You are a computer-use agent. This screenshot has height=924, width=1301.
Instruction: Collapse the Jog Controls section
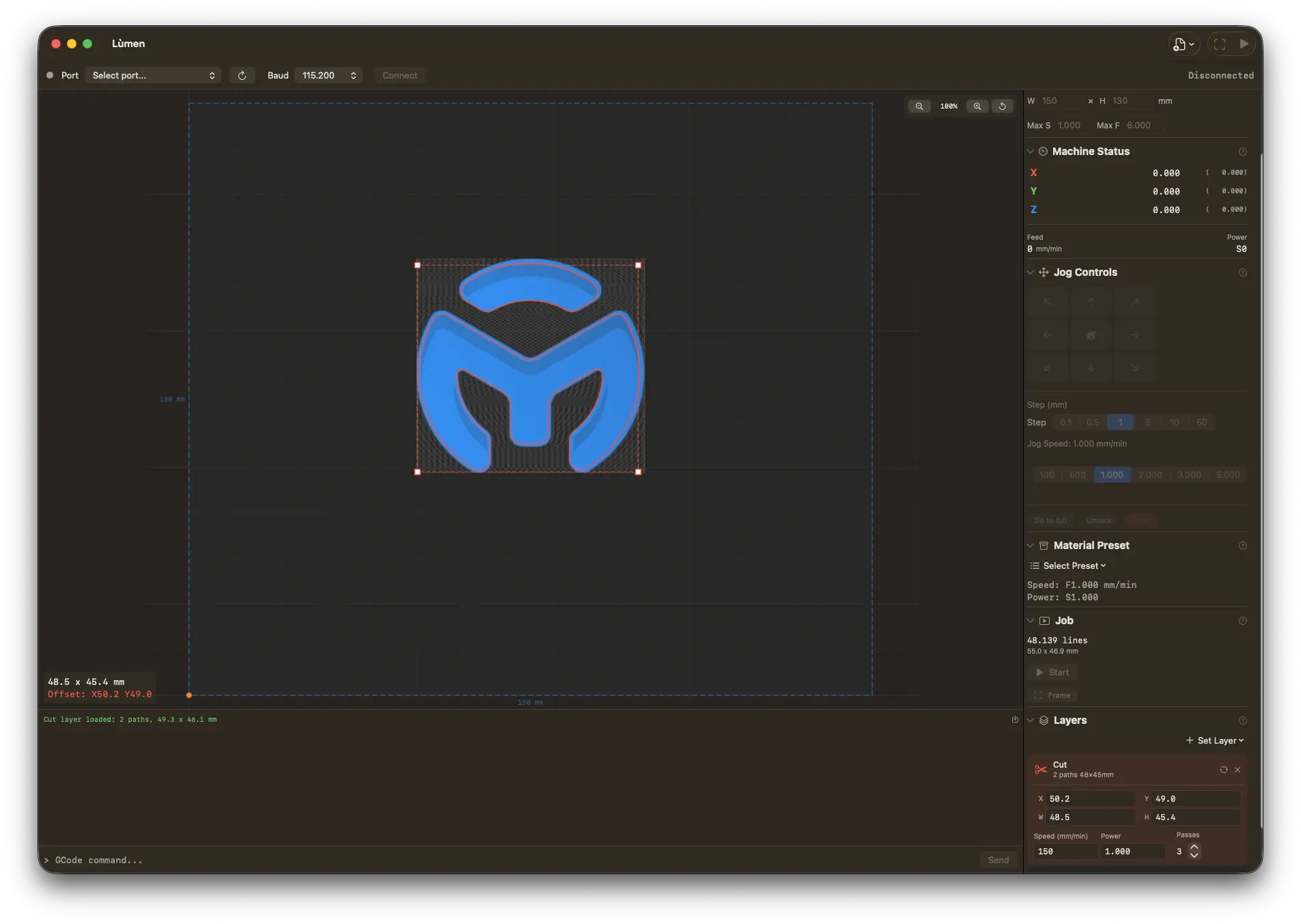point(1031,272)
